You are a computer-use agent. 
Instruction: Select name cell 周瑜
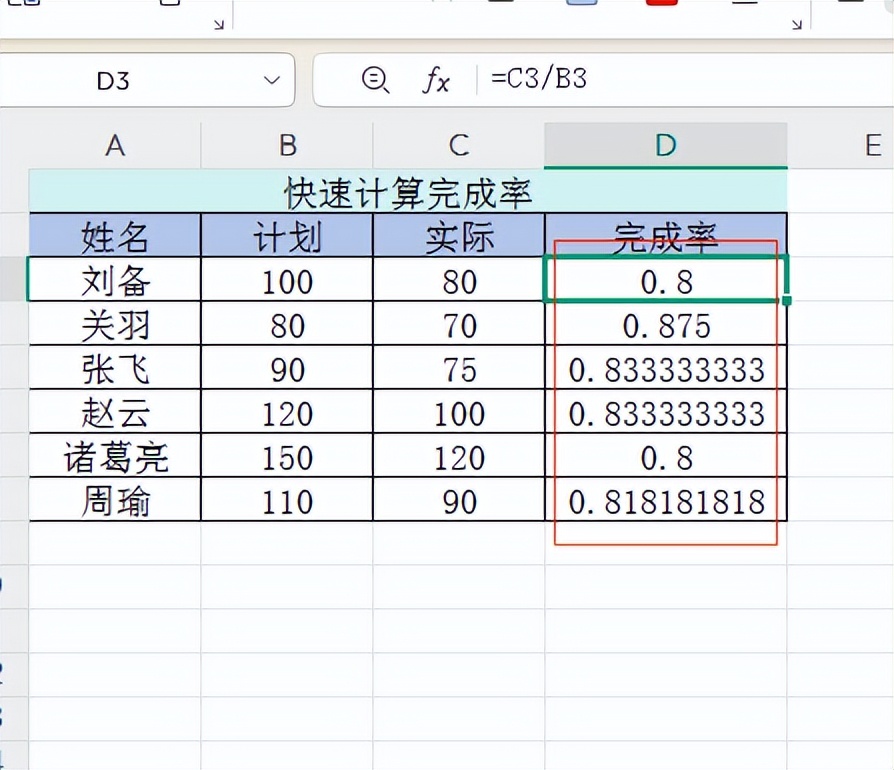click(x=115, y=499)
